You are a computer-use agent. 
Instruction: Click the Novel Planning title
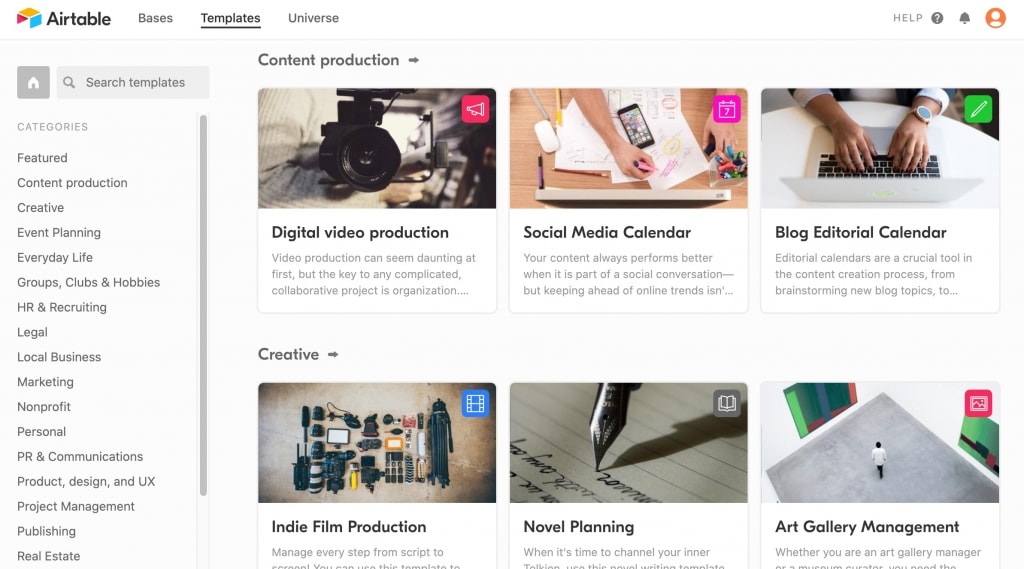coord(579,527)
